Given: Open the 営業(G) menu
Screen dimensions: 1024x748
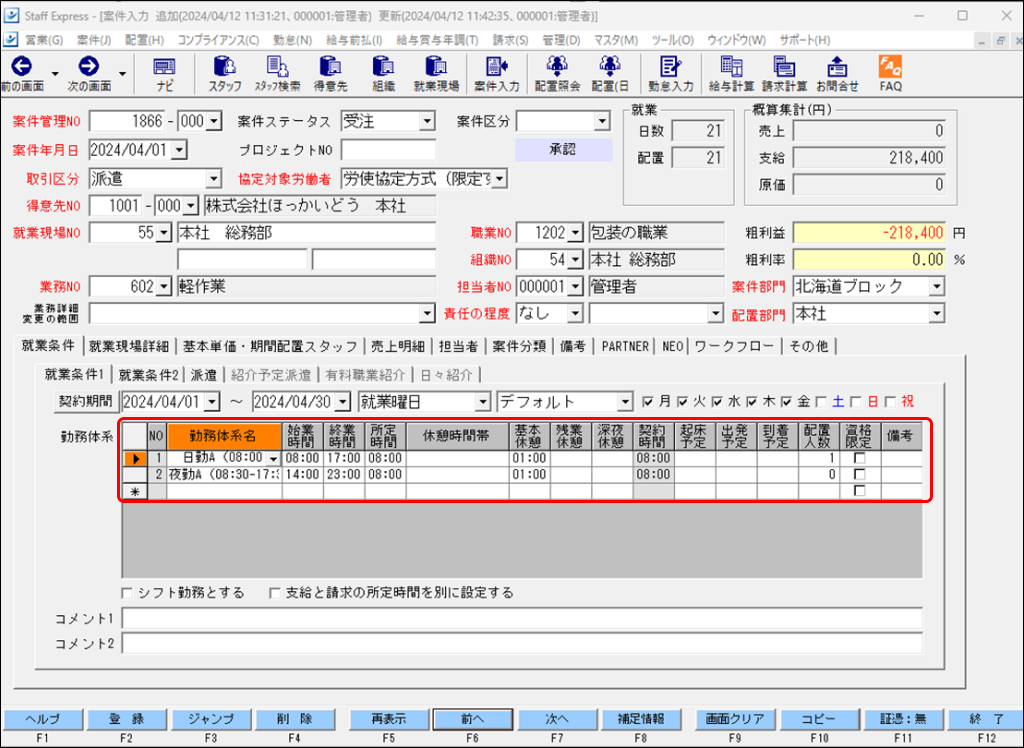Looking at the screenshot, I should point(44,41).
